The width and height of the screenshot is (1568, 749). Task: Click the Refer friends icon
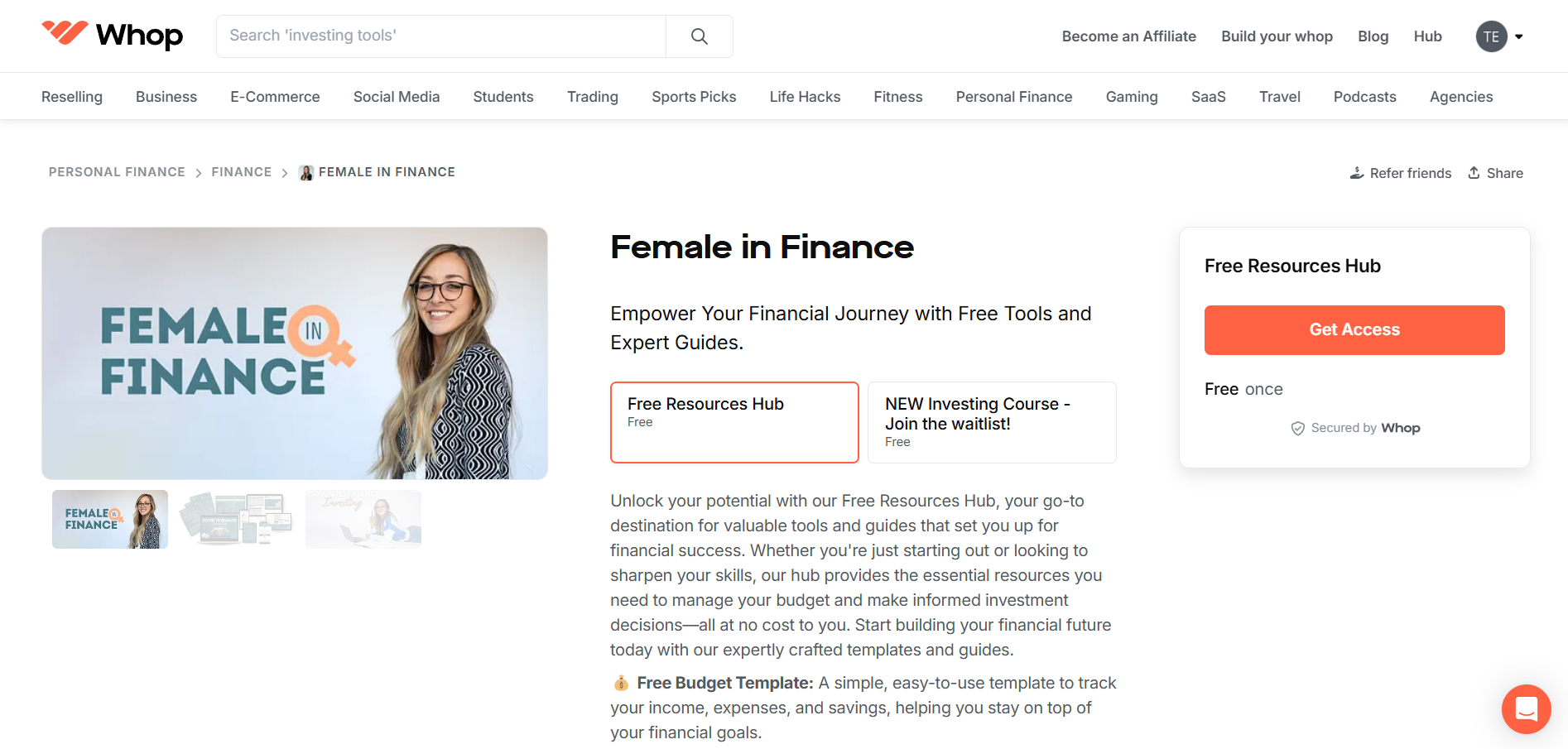1356,172
